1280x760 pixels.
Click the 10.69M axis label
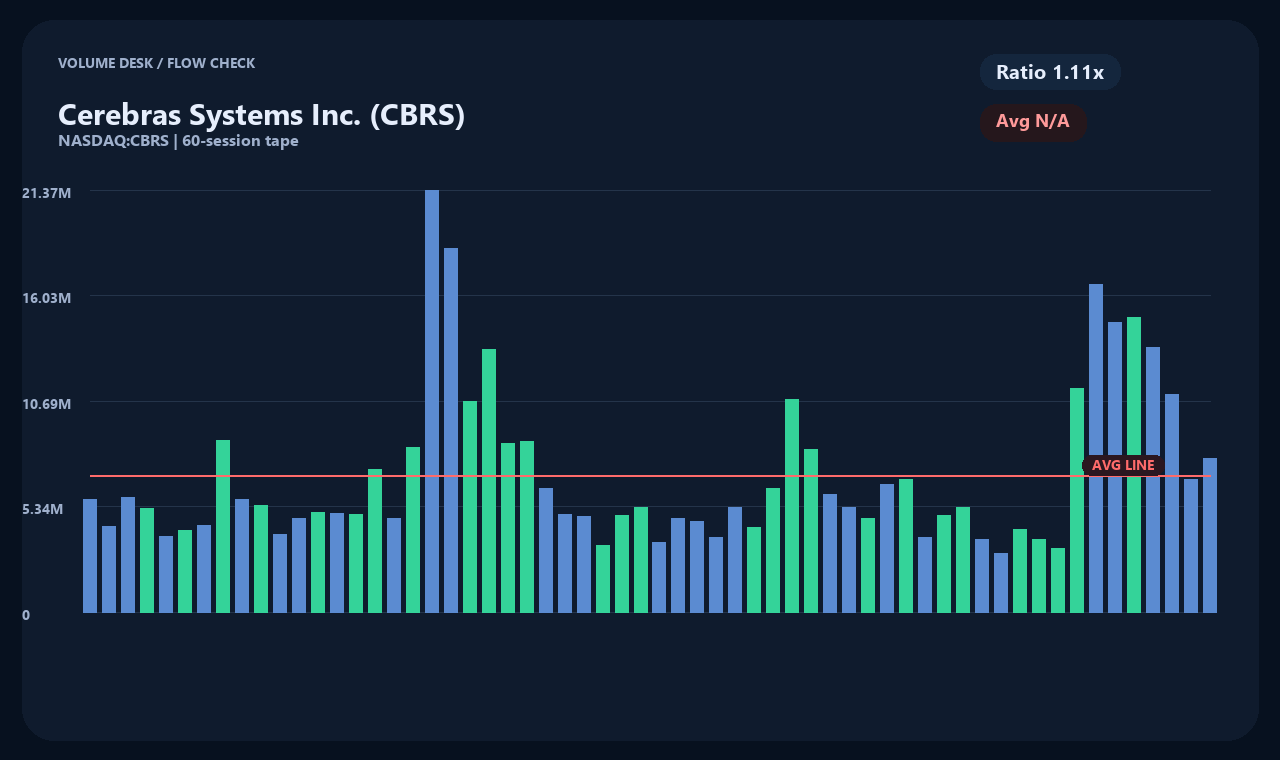(46, 404)
